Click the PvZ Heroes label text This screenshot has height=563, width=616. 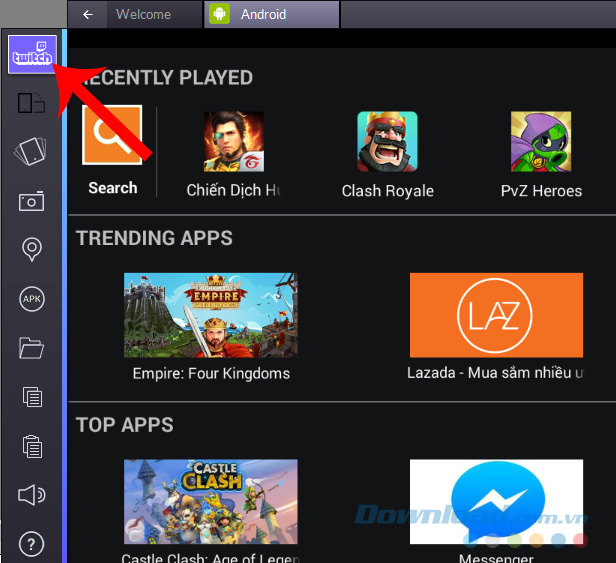point(541,191)
